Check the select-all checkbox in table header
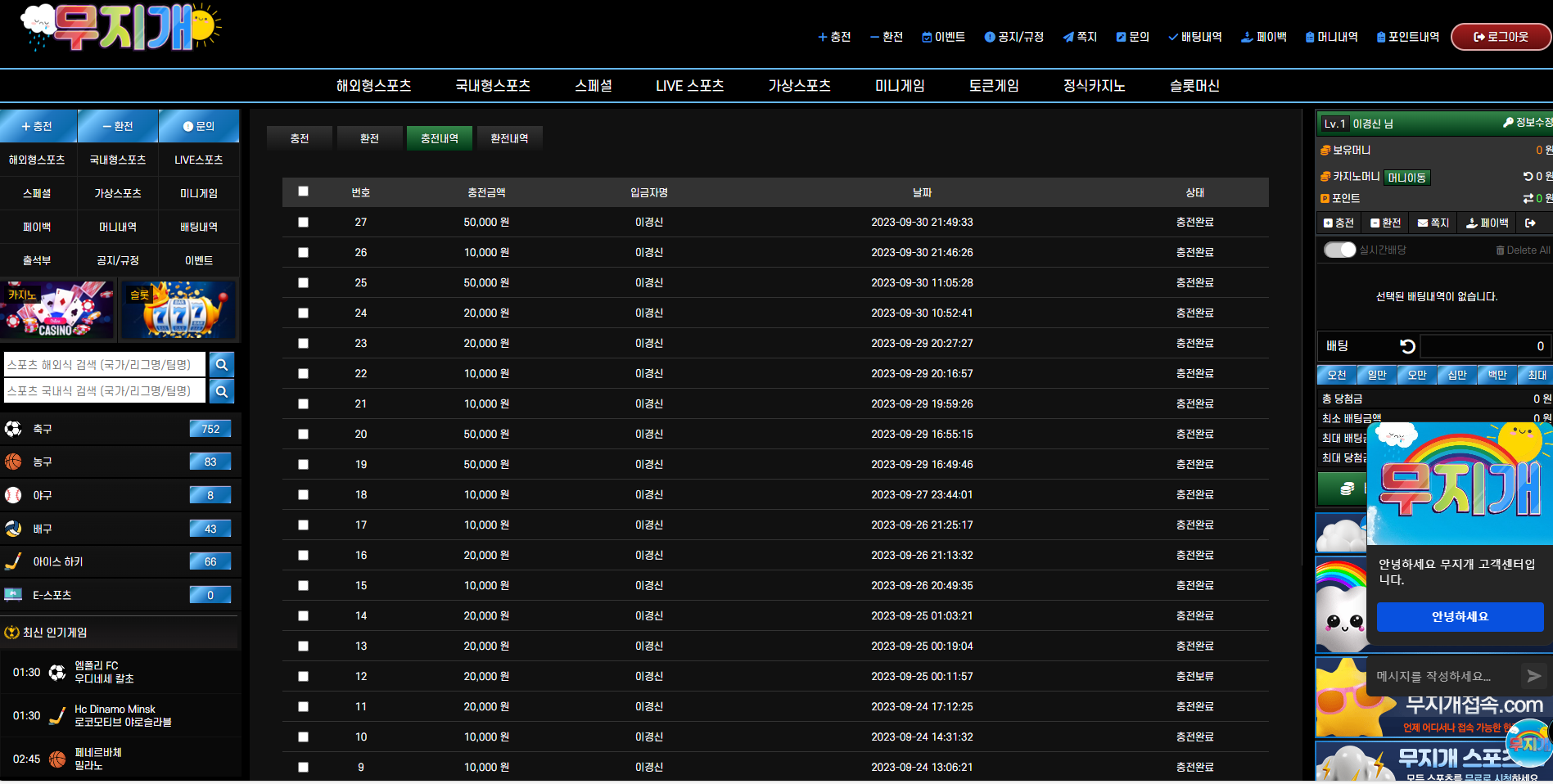The height and width of the screenshot is (784, 1553). click(x=303, y=191)
